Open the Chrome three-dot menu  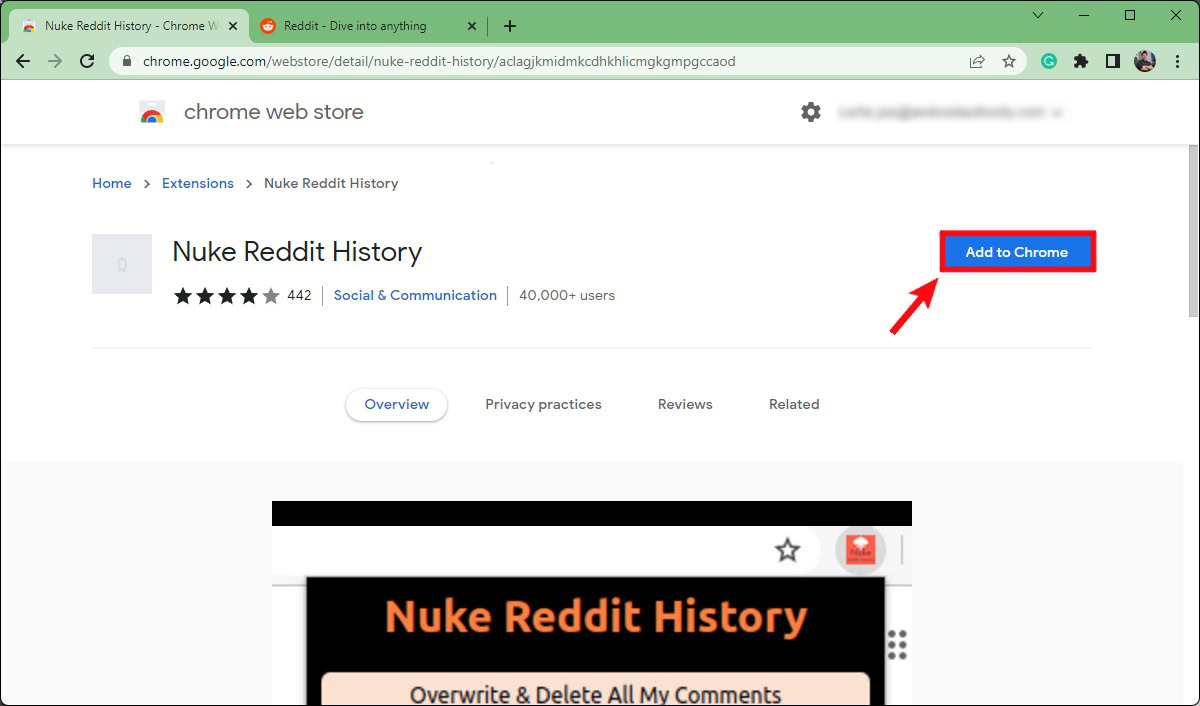pyautogui.click(x=1177, y=61)
